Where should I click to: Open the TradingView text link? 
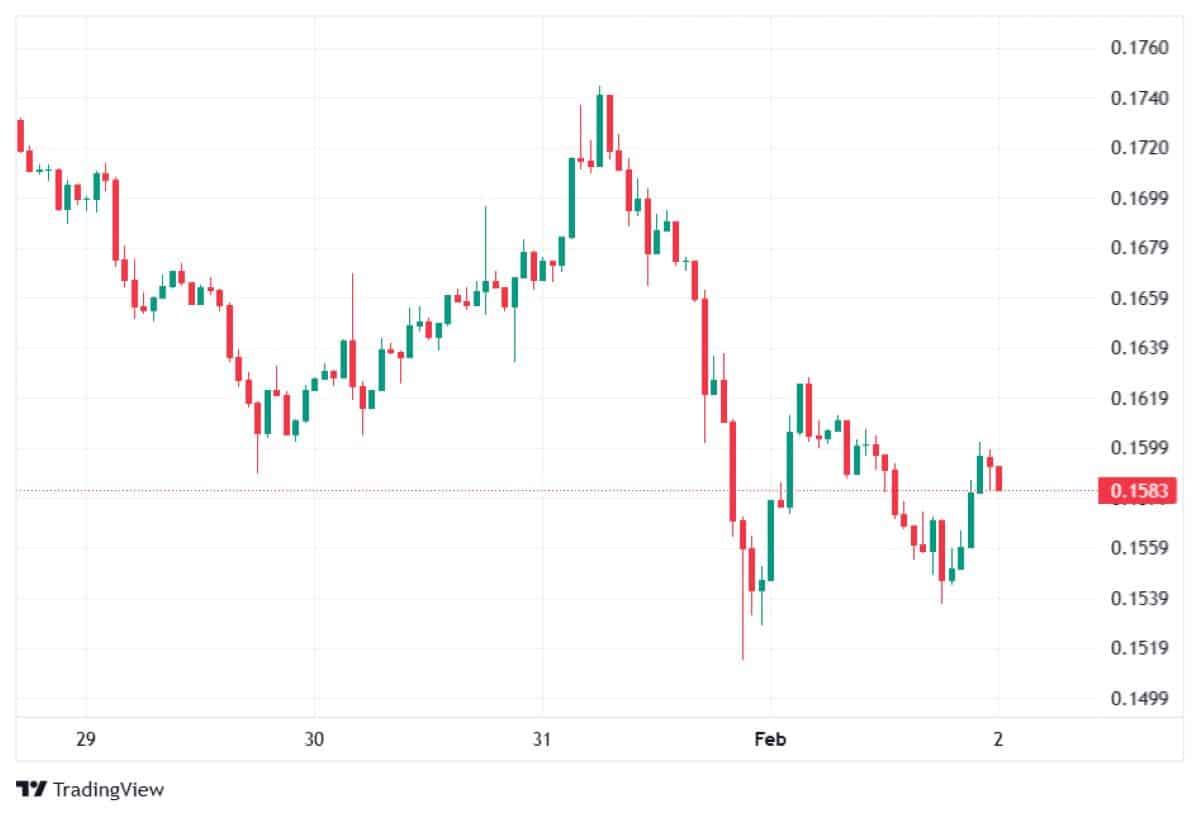point(108,789)
